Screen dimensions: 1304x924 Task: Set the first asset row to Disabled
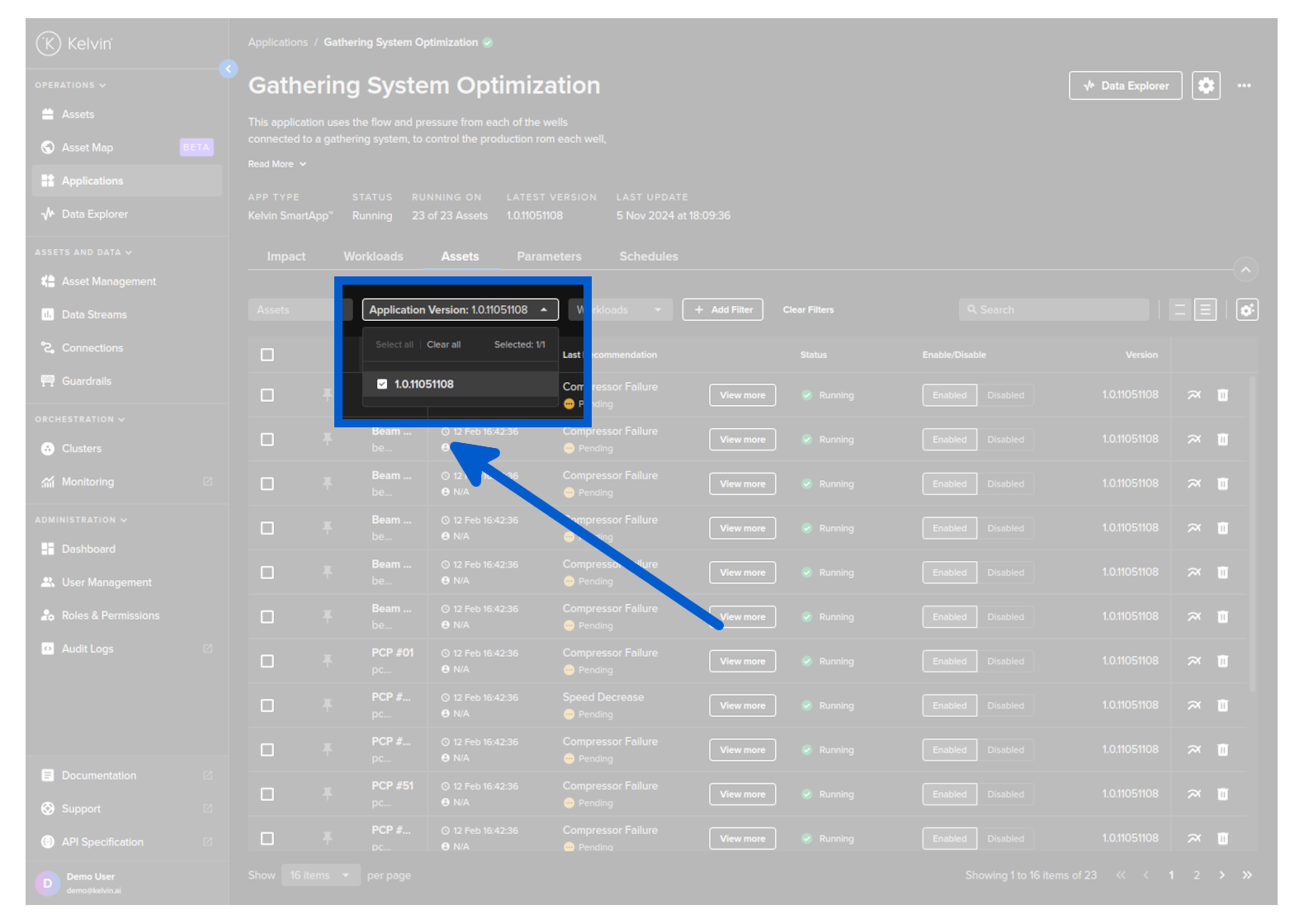tap(1004, 395)
